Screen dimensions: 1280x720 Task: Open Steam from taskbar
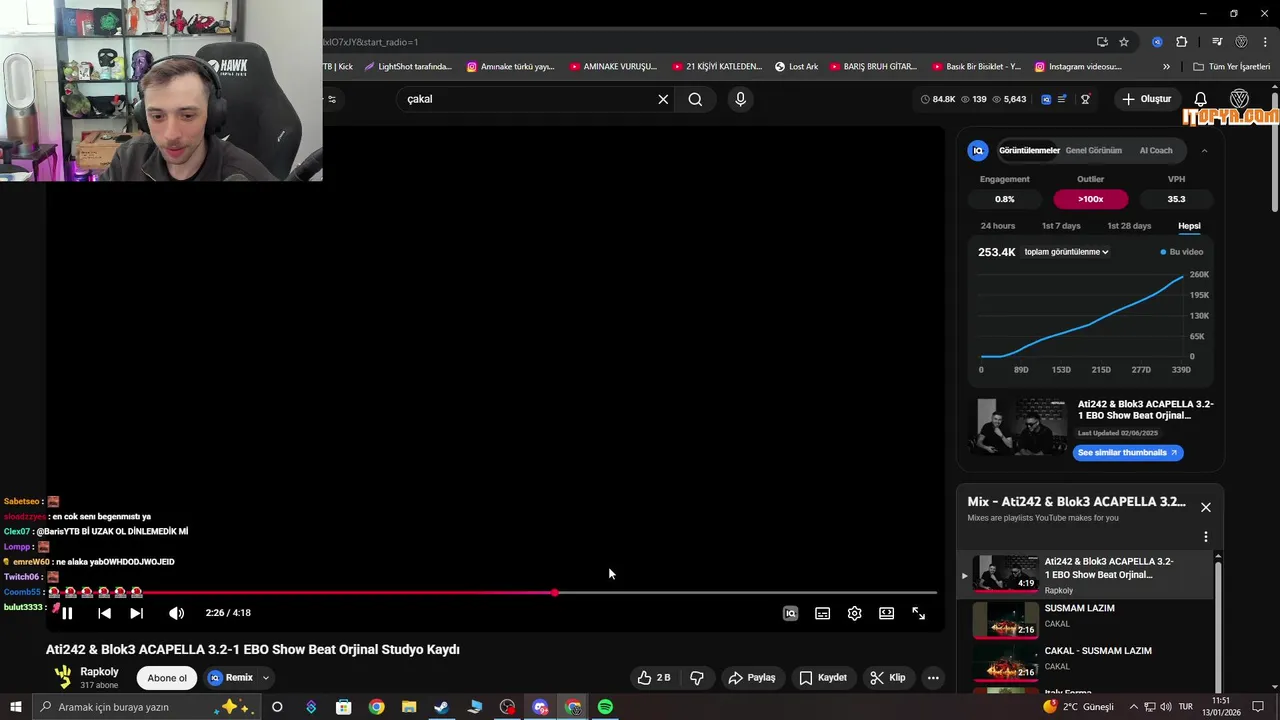(441, 707)
